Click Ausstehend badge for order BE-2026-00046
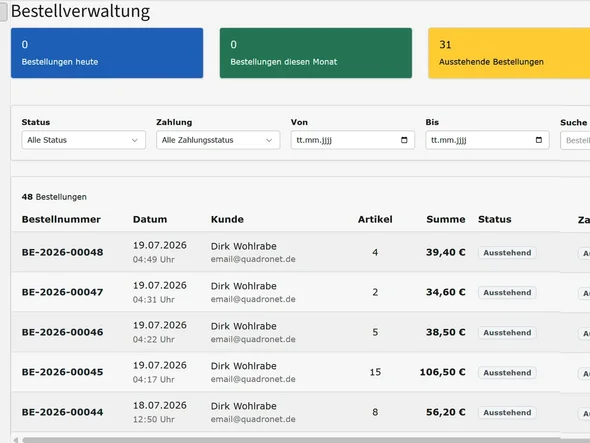The image size is (590, 443). 507,333
